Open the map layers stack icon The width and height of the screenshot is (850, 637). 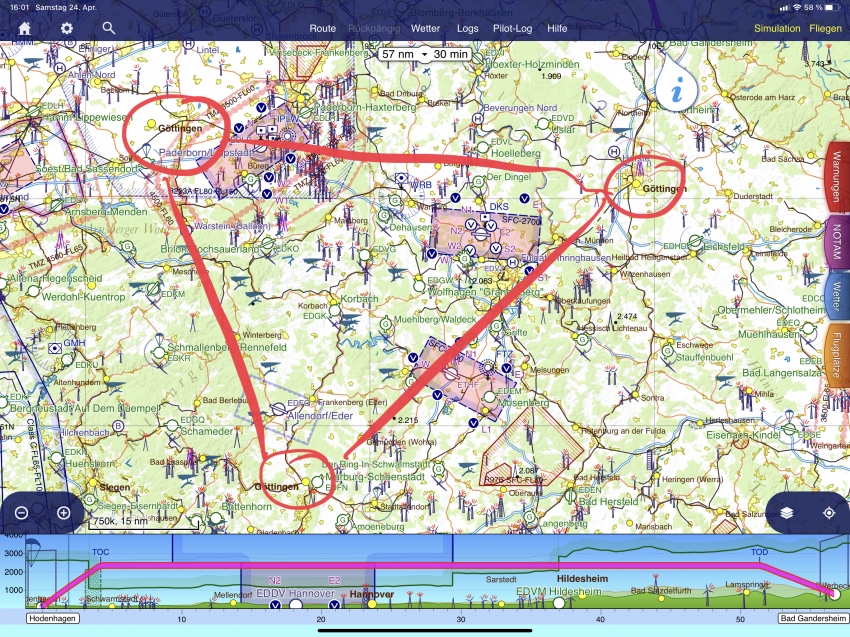[x=788, y=512]
